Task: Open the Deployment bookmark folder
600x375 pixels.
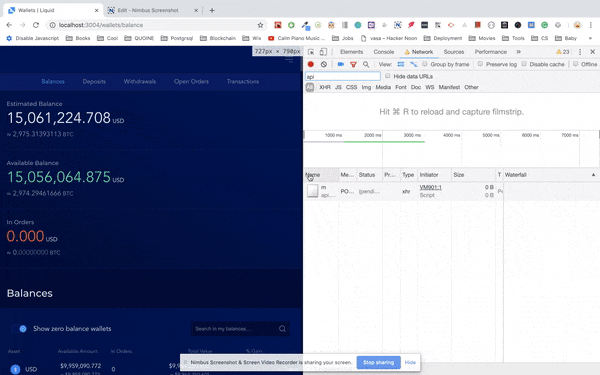Action: 444,38
